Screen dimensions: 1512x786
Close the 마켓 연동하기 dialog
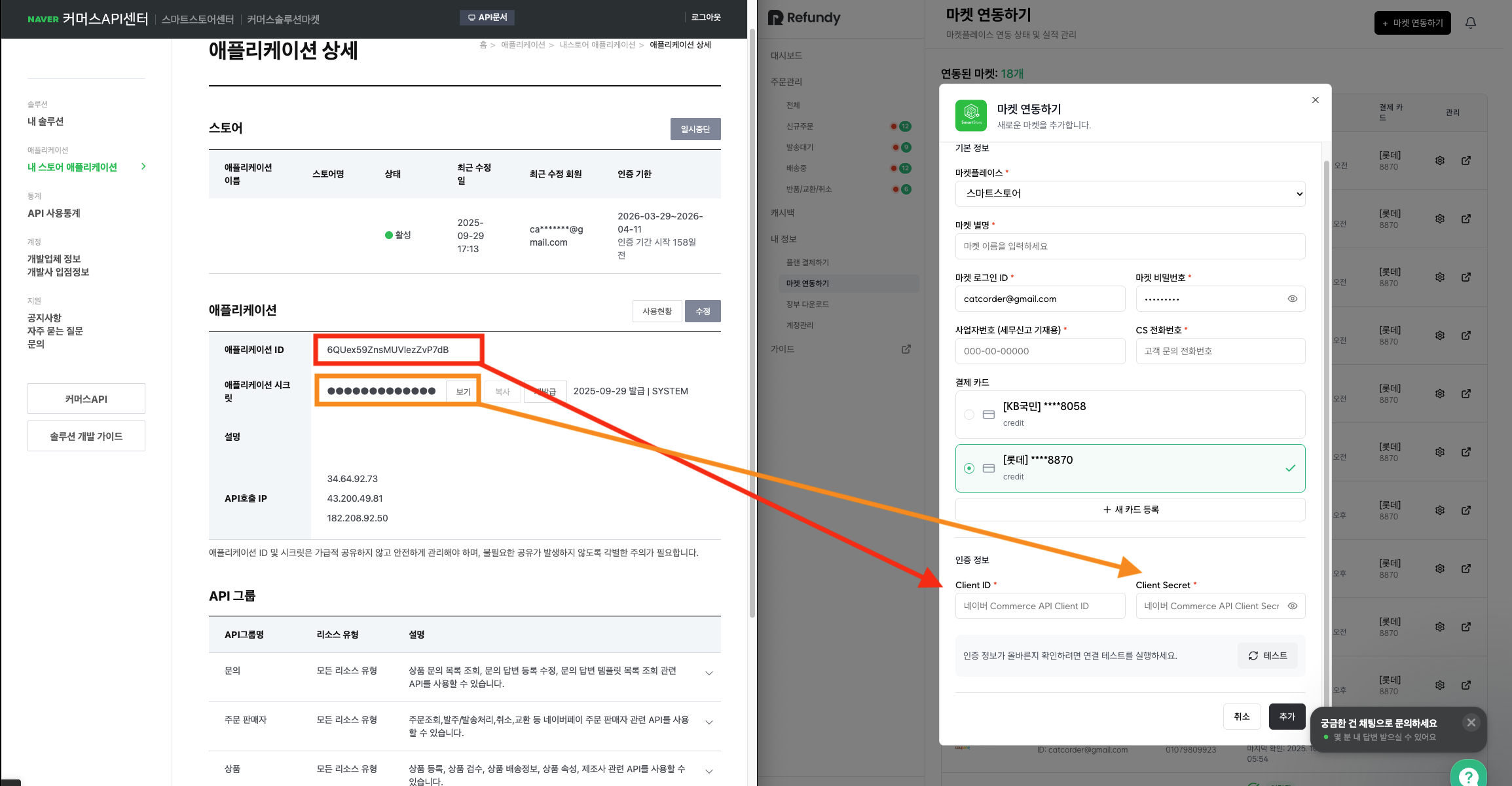pyautogui.click(x=1316, y=100)
